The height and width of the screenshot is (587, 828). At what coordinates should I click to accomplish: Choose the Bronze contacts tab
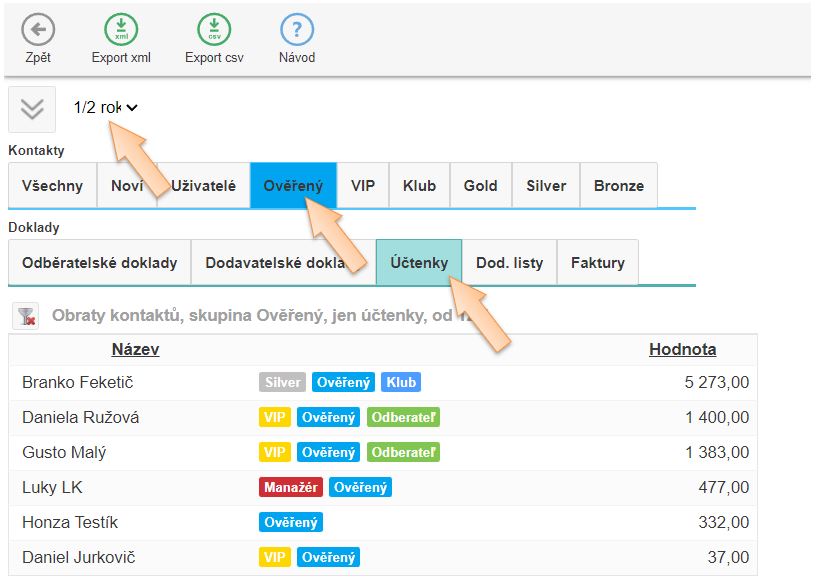click(618, 186)
